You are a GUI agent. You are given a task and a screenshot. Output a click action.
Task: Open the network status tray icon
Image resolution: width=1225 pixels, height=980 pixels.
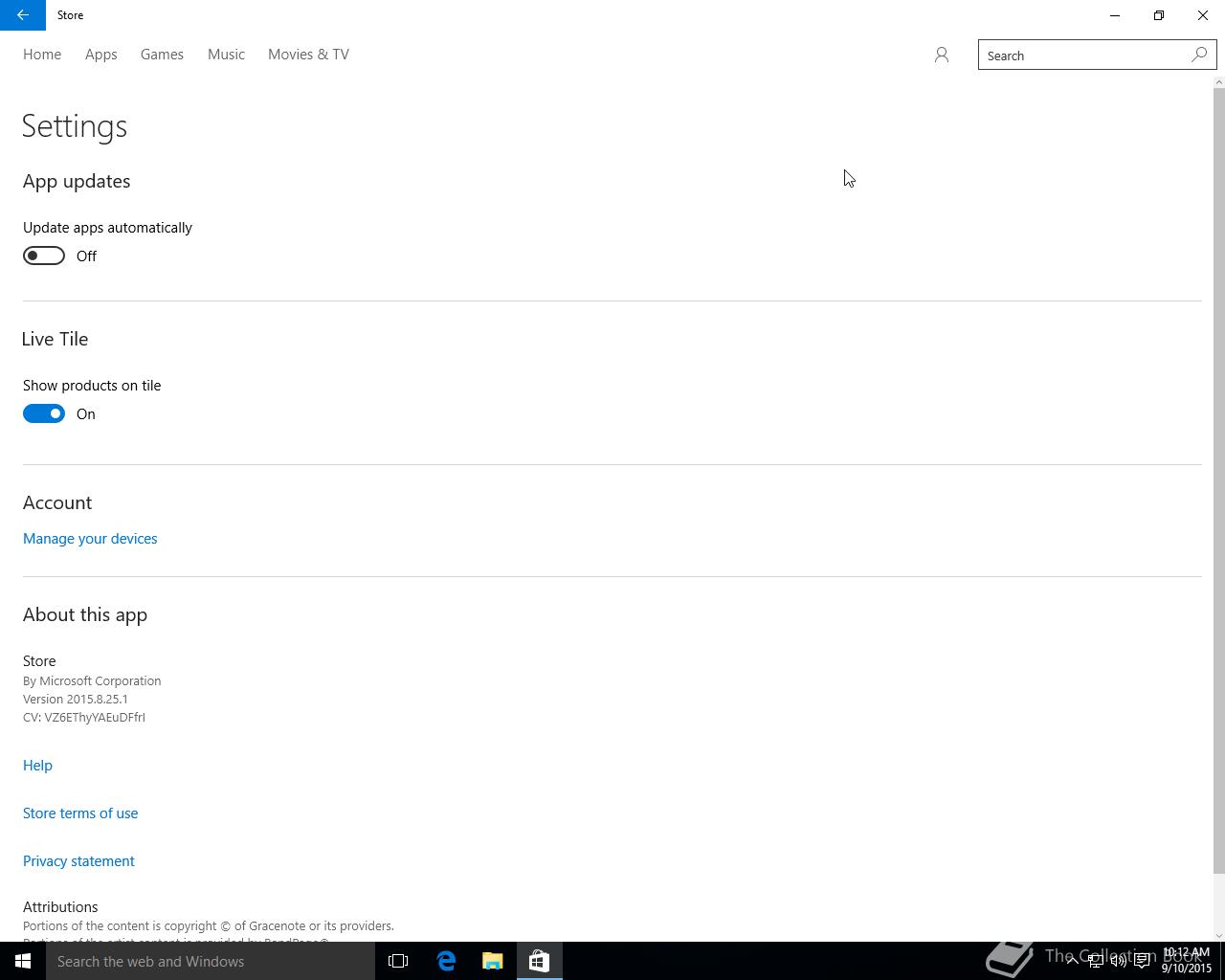click(1095, 961)
